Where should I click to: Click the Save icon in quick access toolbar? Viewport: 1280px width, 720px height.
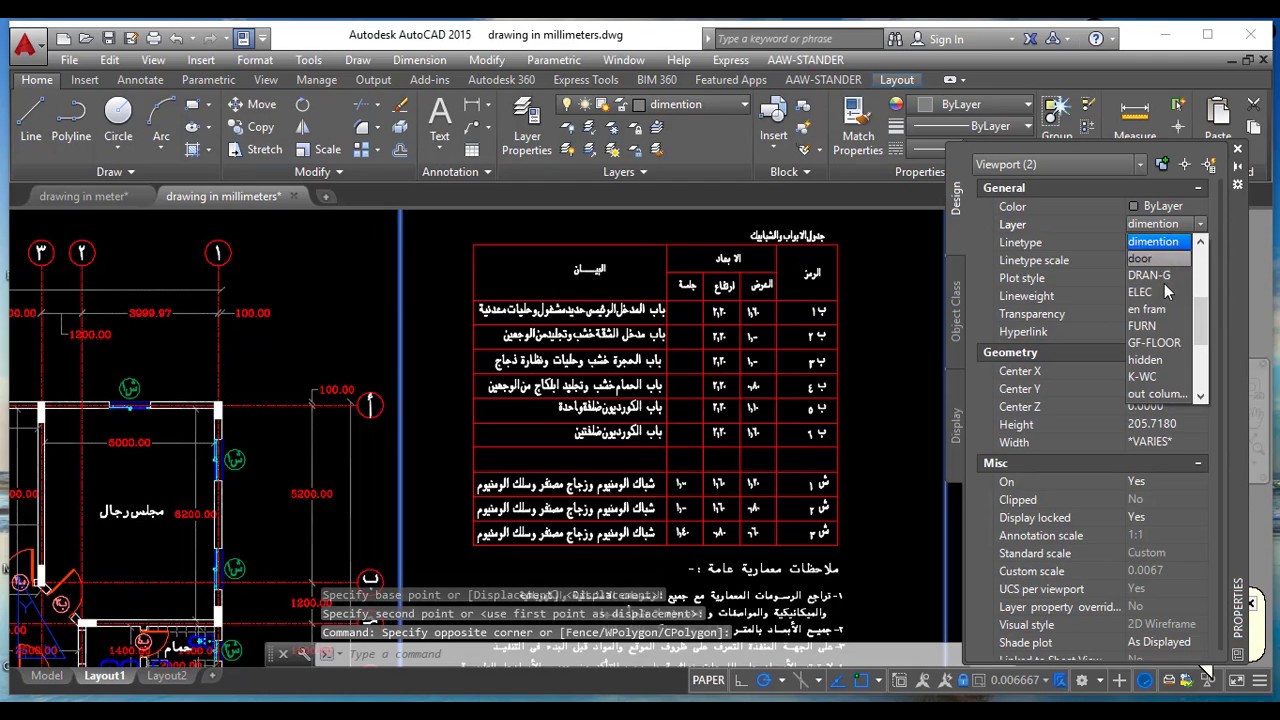109,38
